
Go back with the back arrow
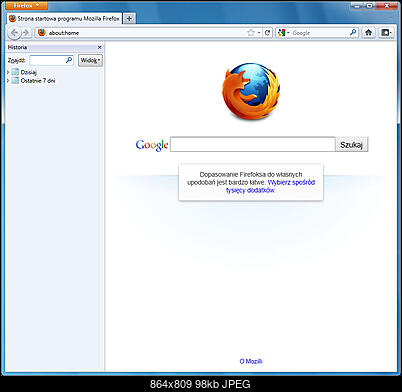click(x=14, y=33)
